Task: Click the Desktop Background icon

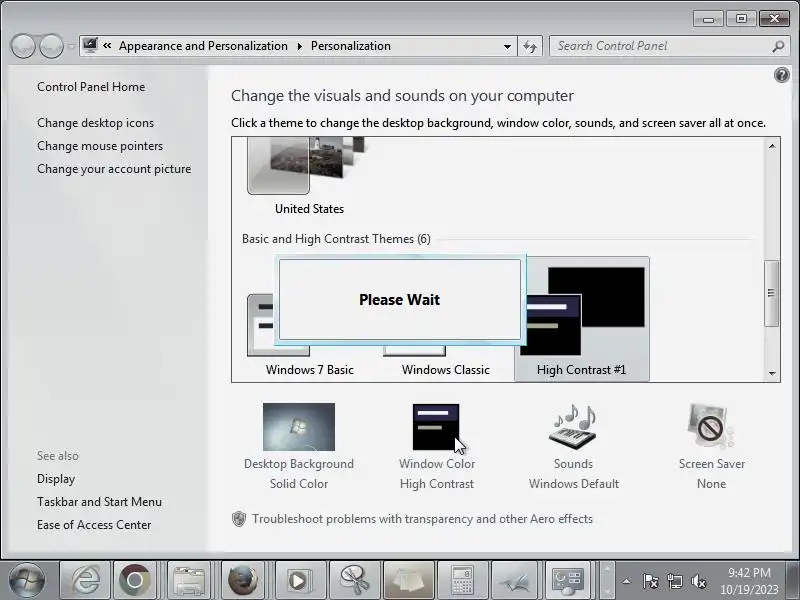Action: [299, 427]
